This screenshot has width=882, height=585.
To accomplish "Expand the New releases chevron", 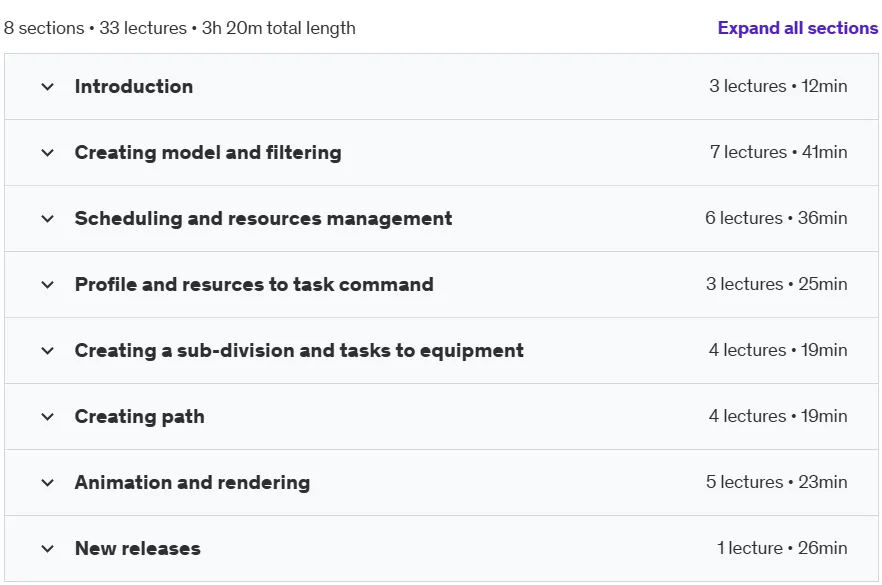I will 48,548.
